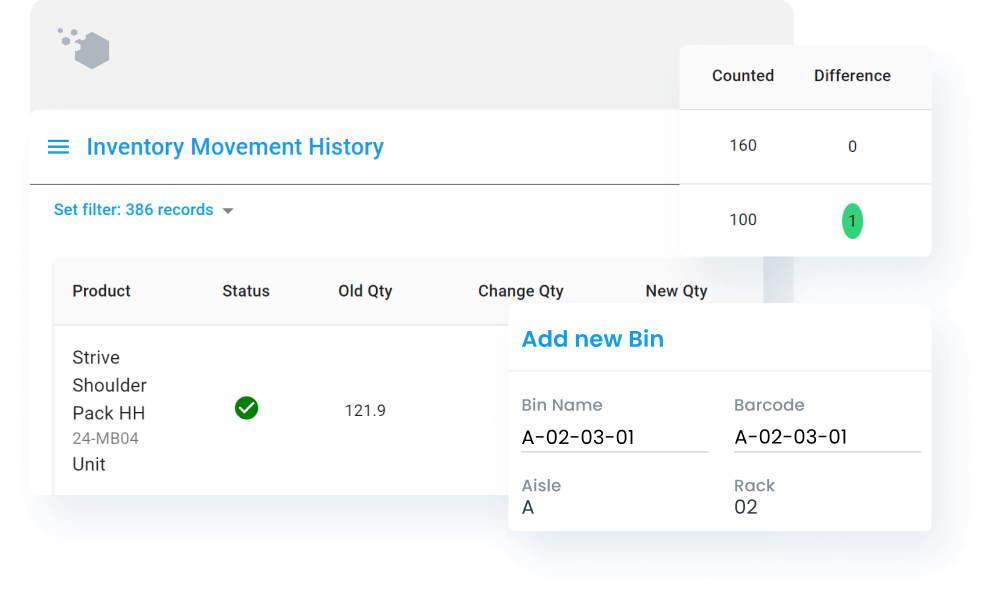Select the Rack value 02

[746, 507]
